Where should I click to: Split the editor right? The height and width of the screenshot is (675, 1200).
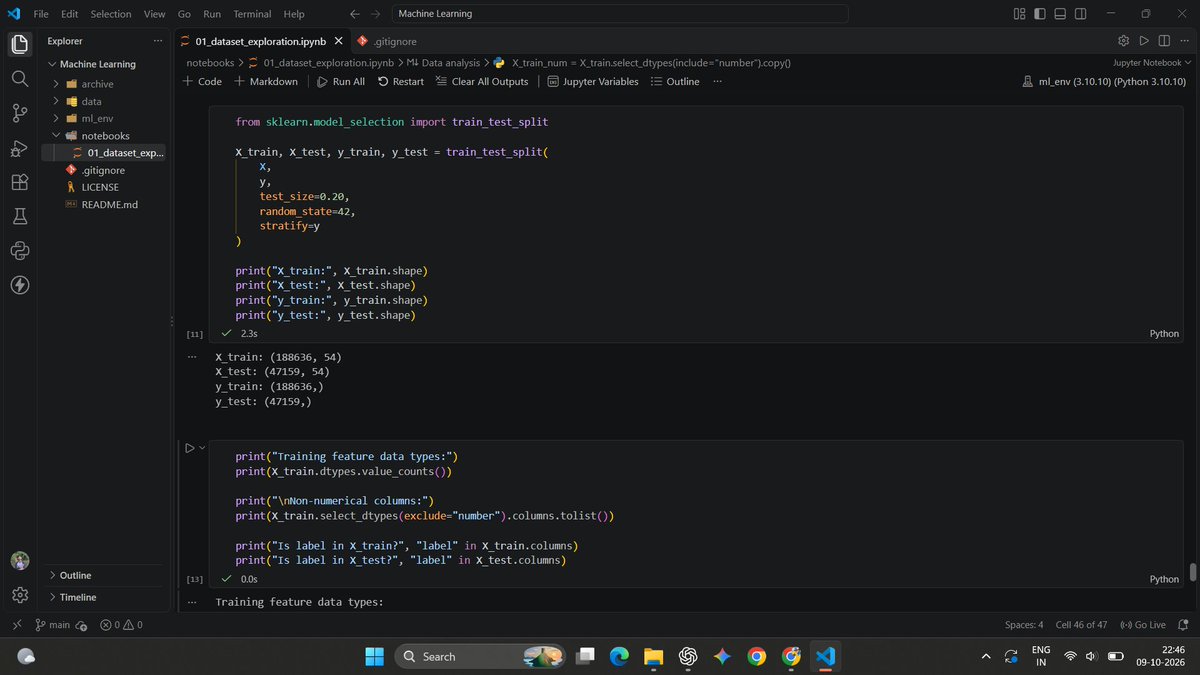tap(1163, 41)
